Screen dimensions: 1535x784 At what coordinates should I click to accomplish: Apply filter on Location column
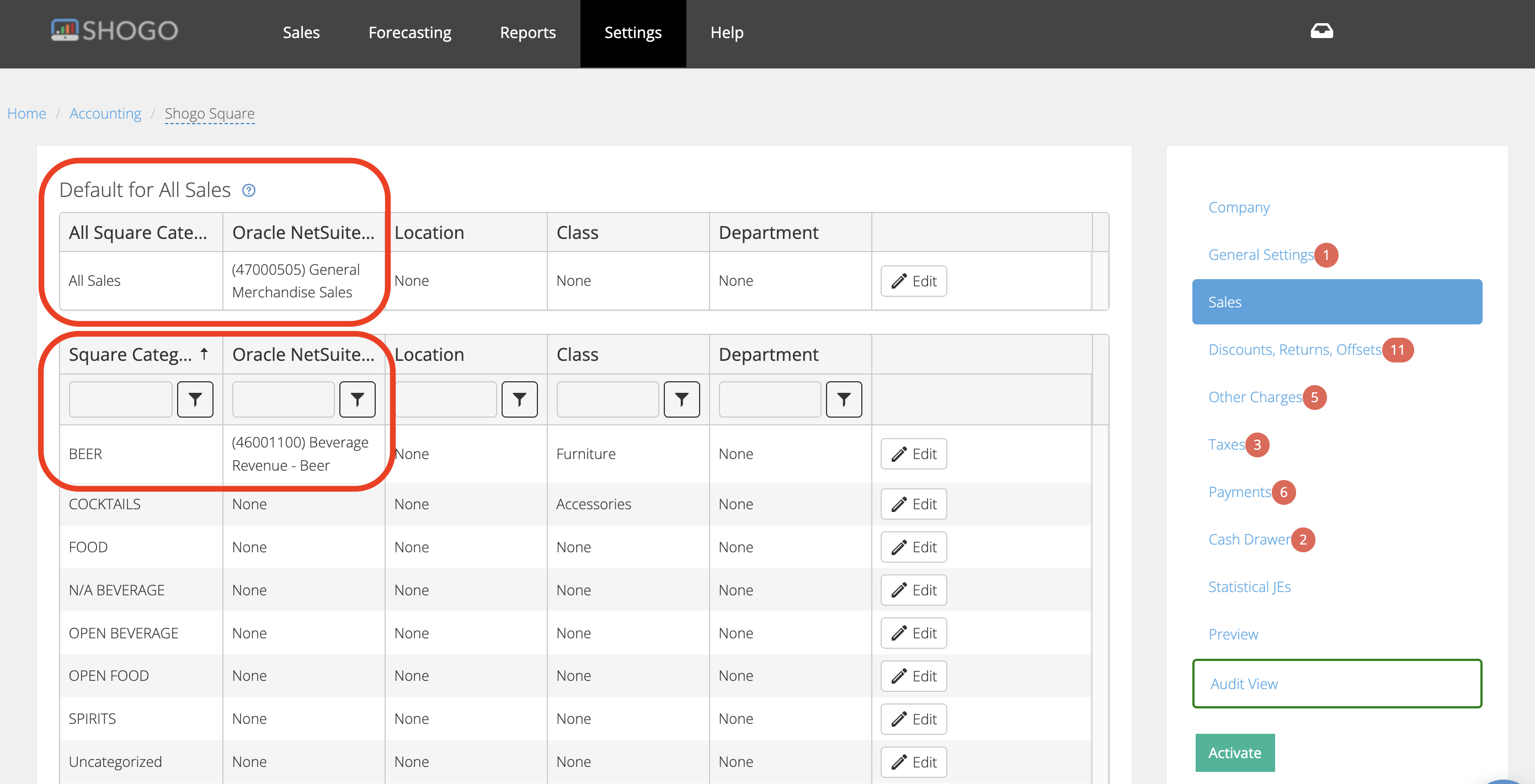point(520,399)
